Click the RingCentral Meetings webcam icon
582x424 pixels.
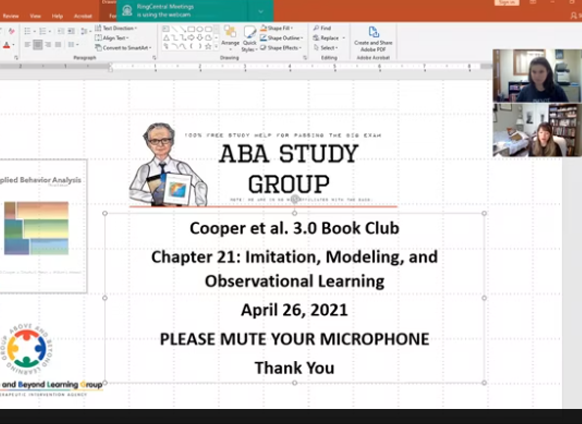[127, 11]
